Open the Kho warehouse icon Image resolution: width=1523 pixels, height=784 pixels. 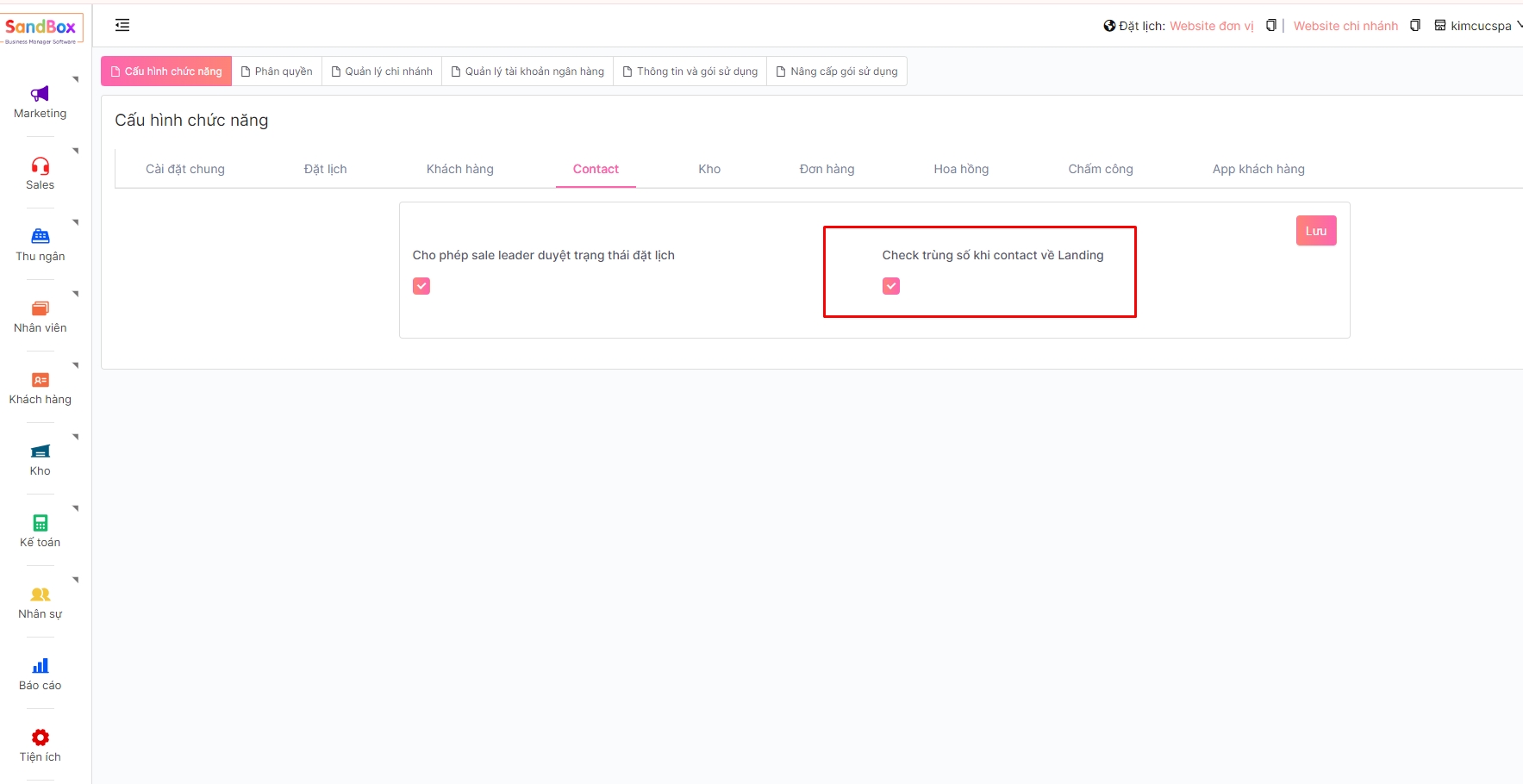(40, 451)
